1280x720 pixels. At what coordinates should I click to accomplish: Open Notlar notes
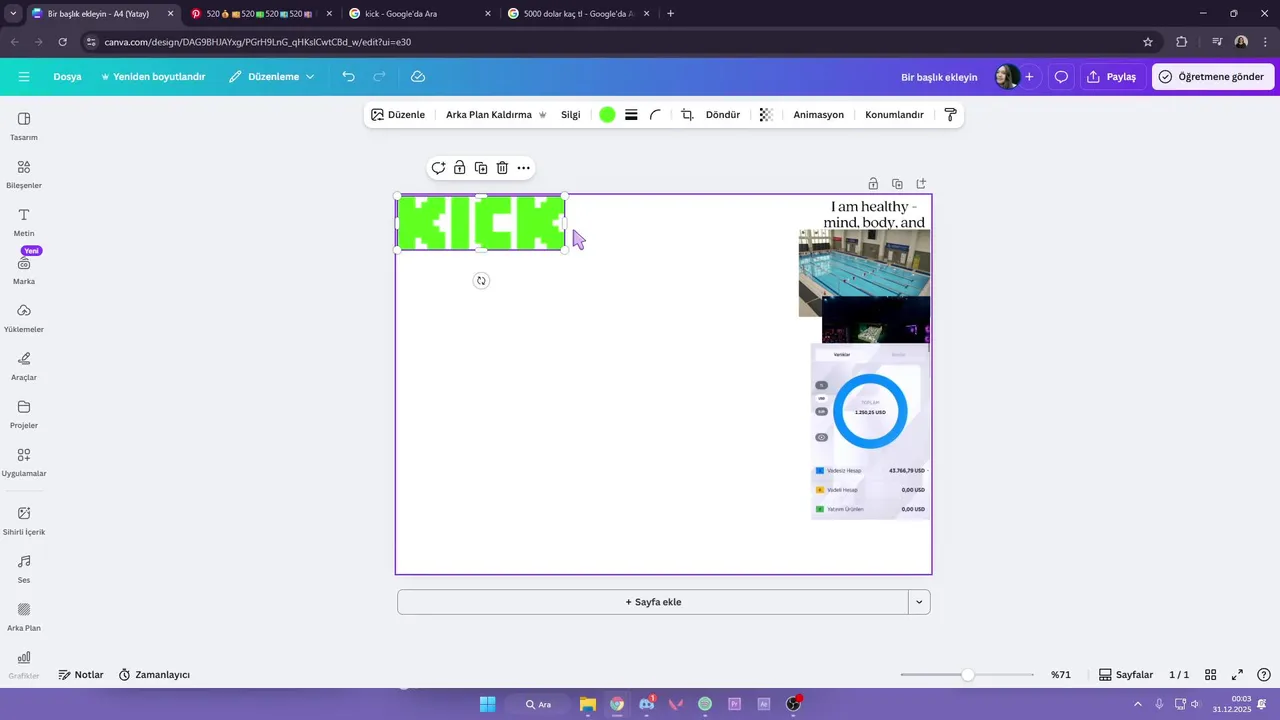click(80, 675)
